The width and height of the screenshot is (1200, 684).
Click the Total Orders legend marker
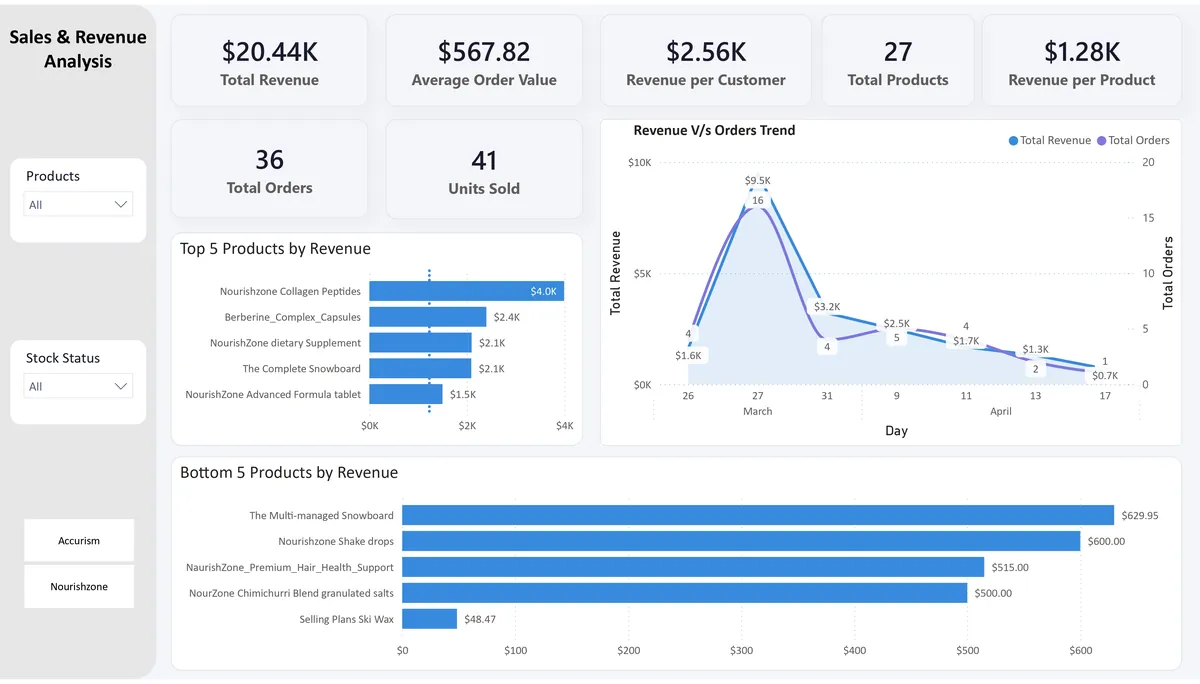pos(1102,141)
